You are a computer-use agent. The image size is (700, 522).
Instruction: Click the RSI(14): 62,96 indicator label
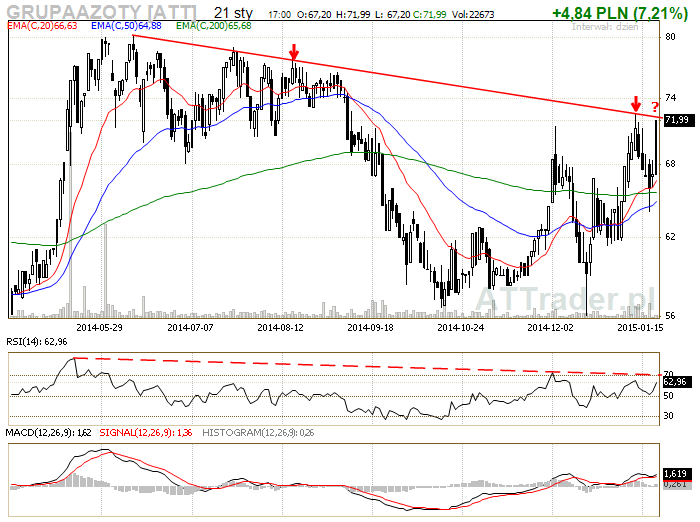point(37,342)
